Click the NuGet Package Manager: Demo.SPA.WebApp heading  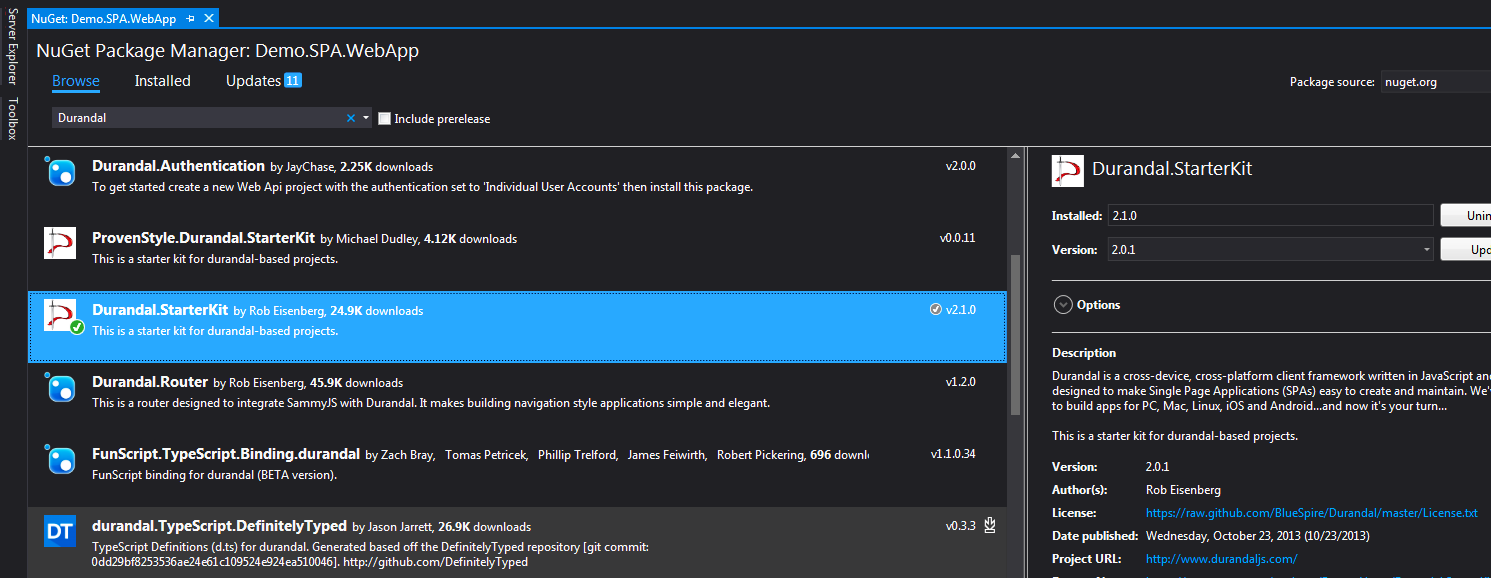[227, 50]
